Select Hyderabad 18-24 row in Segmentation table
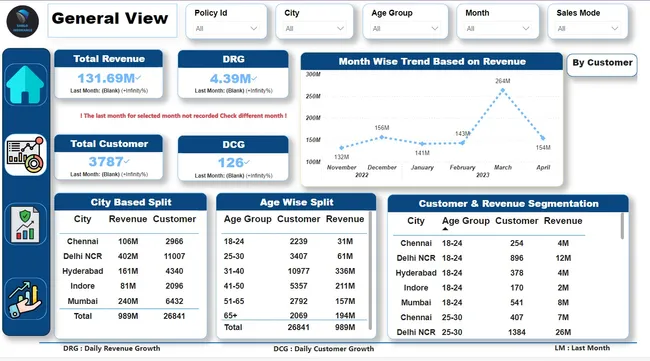 [x=489, y=273]
